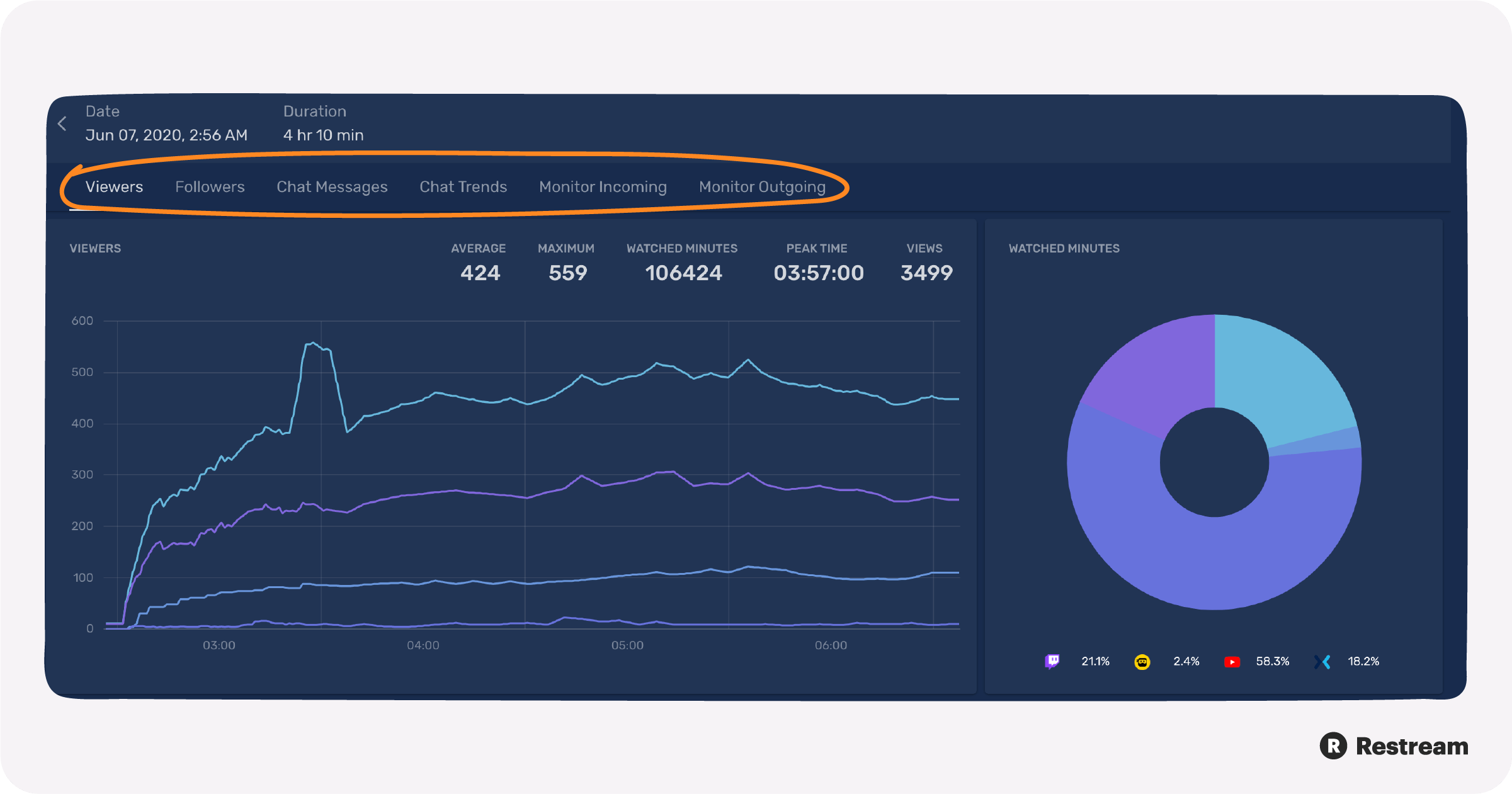Click the Peak Time value 03:57:00

click(x=817, y=273)
